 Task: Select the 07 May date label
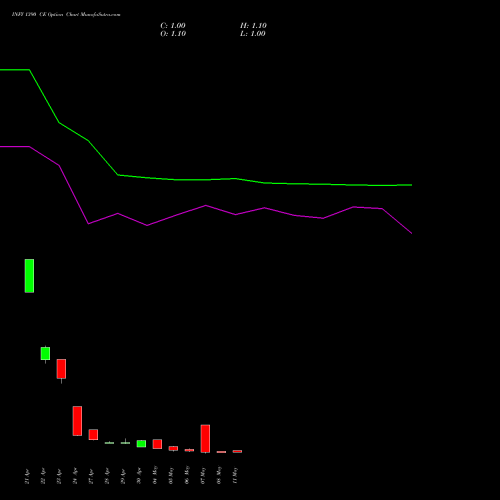pos(203,475)
